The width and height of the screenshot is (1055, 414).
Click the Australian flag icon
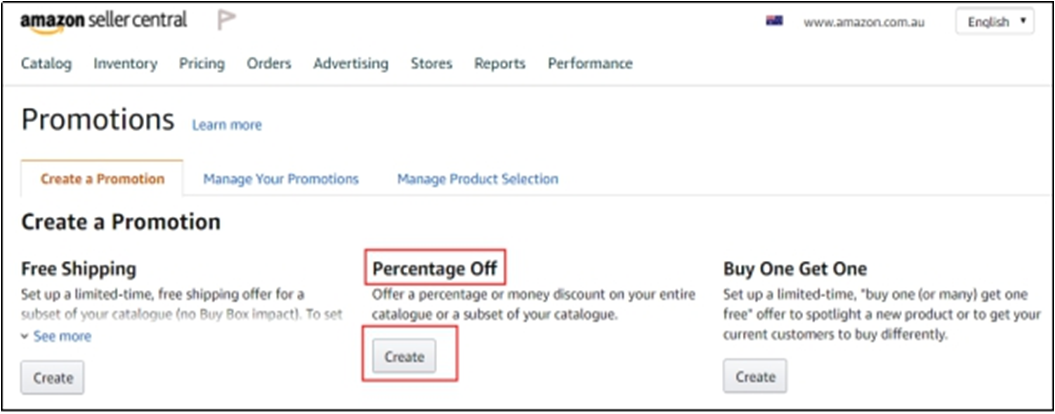(774, 21)
